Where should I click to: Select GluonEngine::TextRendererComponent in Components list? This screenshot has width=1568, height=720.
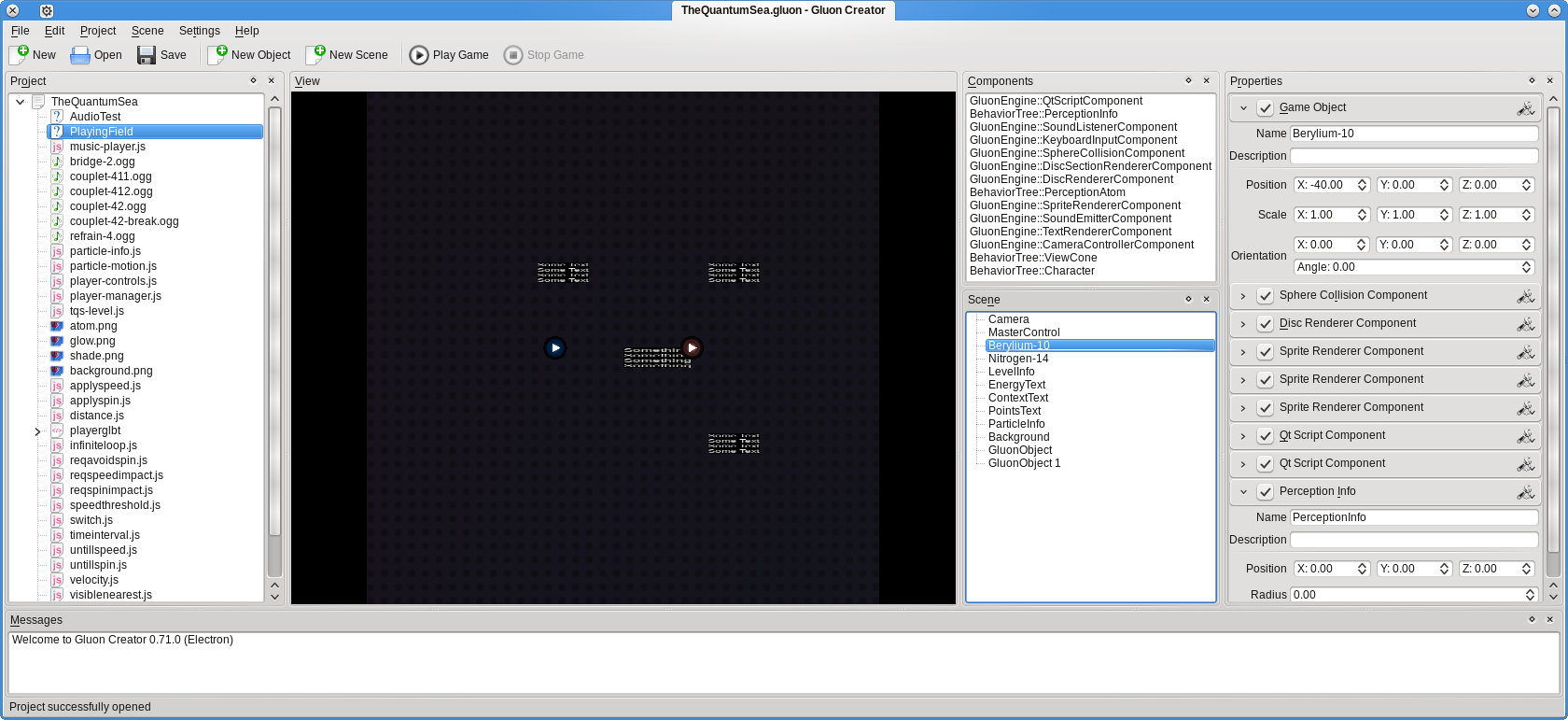(1071, 232)
